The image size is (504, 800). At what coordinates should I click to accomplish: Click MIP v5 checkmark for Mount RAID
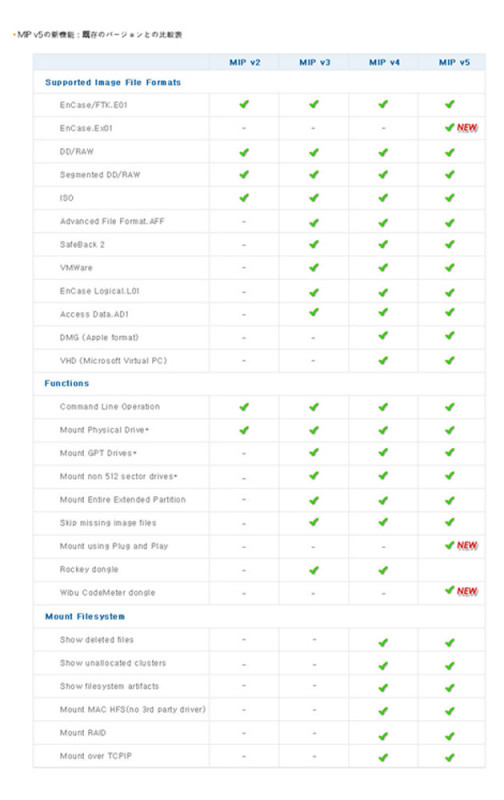point(449,736)
